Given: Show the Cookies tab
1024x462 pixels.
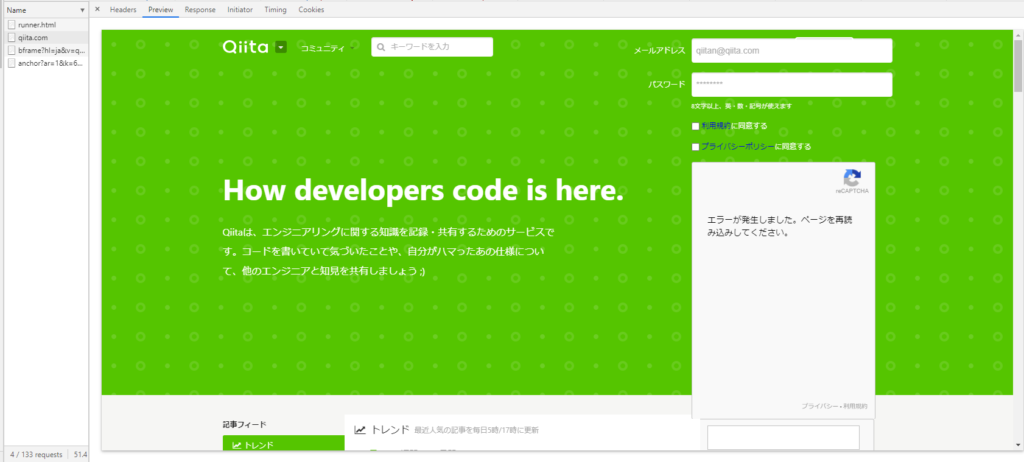Looking at the screenshot, I should tap(311, 10).
